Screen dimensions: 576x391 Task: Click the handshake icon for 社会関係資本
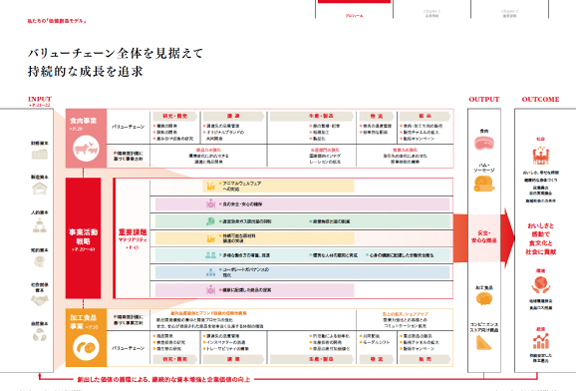coord(39,300)
